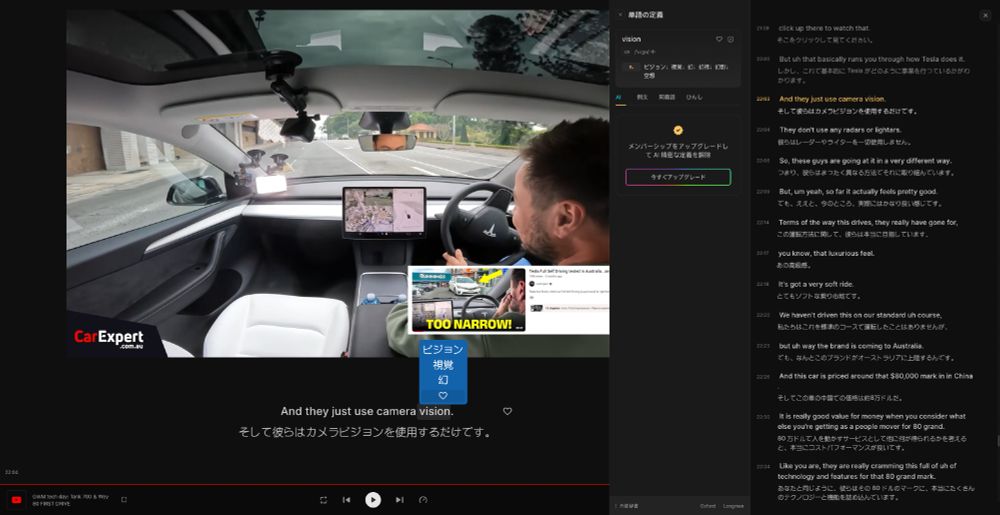The height and width of the screenshot is (515, 1000).
Task: Jump to 'they are really cramming this full' line
Action: tap(867, 471)
